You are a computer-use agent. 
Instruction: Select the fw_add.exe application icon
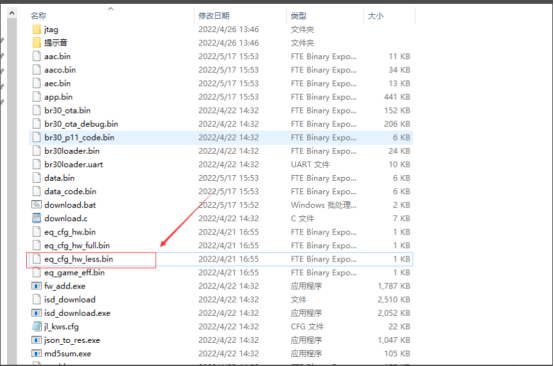36,286
